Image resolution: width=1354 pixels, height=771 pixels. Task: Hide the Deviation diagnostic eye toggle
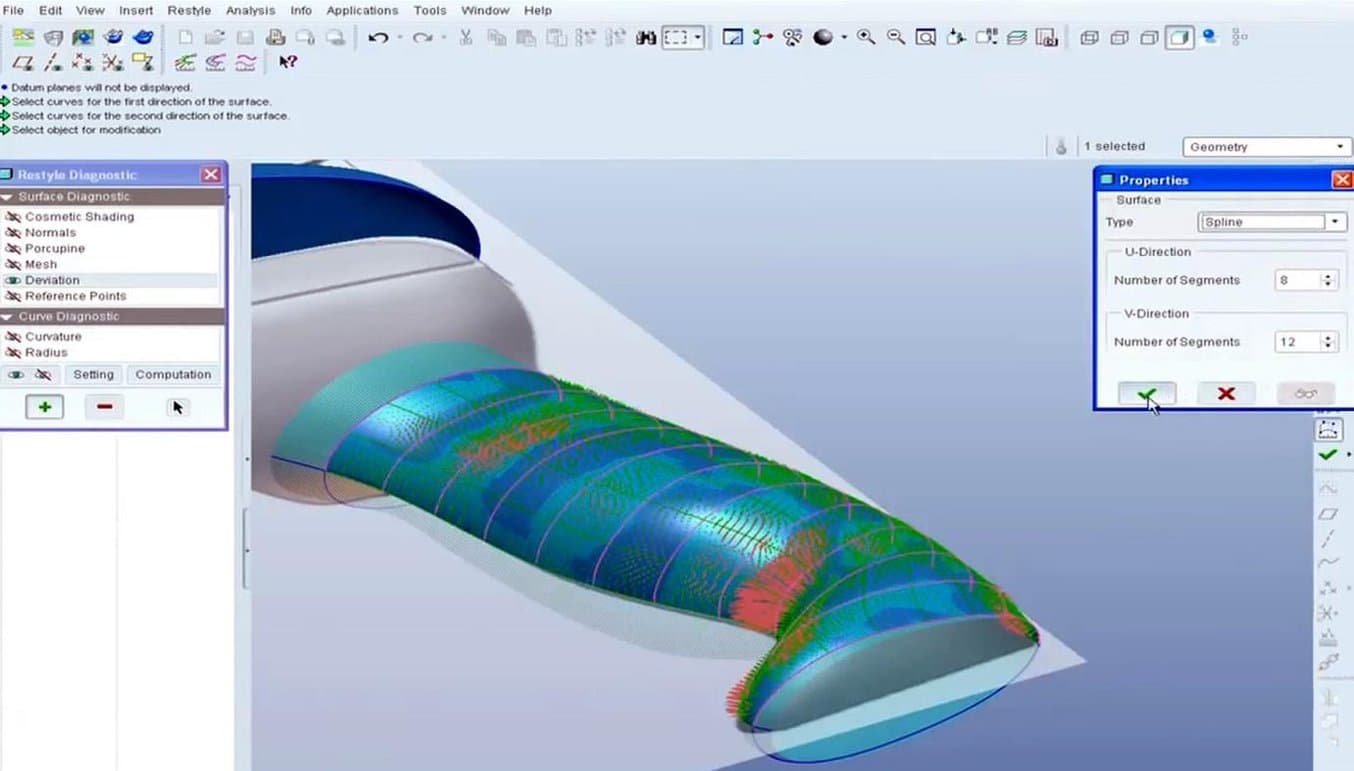13,281
